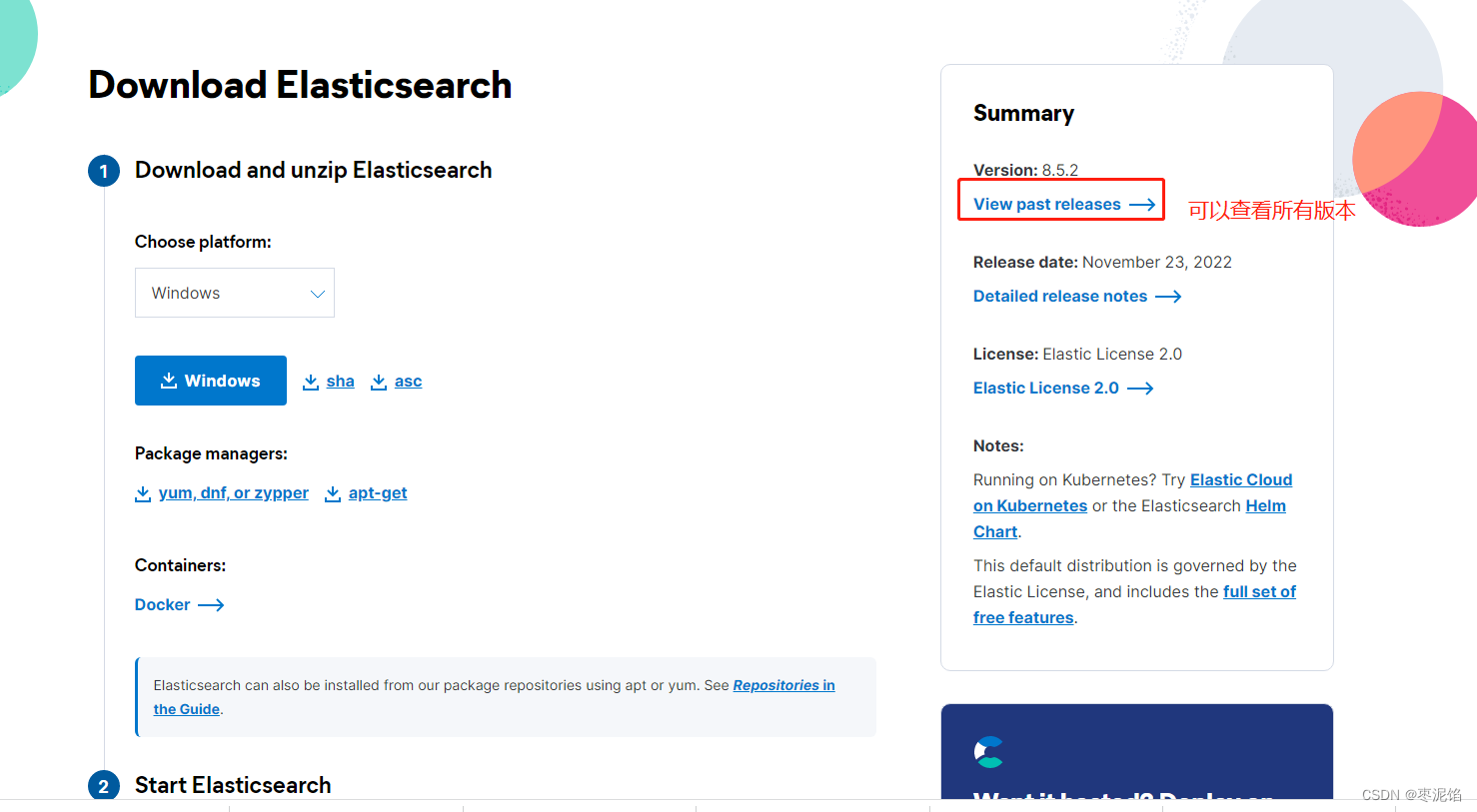The height and width of the screenshot is (812, 1477).
Task: Open the Windows platform dropdown
Action: point(235,293)
